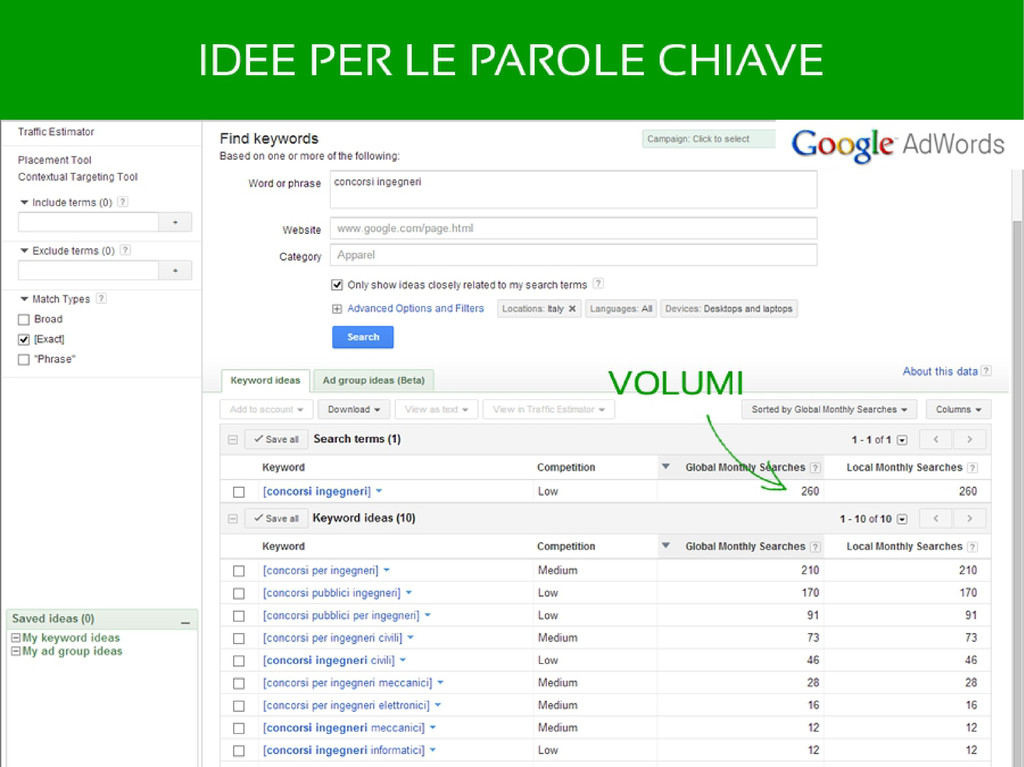Viewport: 1024px width, 767px height.
Task: Click the Campaign: Click to select box
Action: tap(709, 139)
